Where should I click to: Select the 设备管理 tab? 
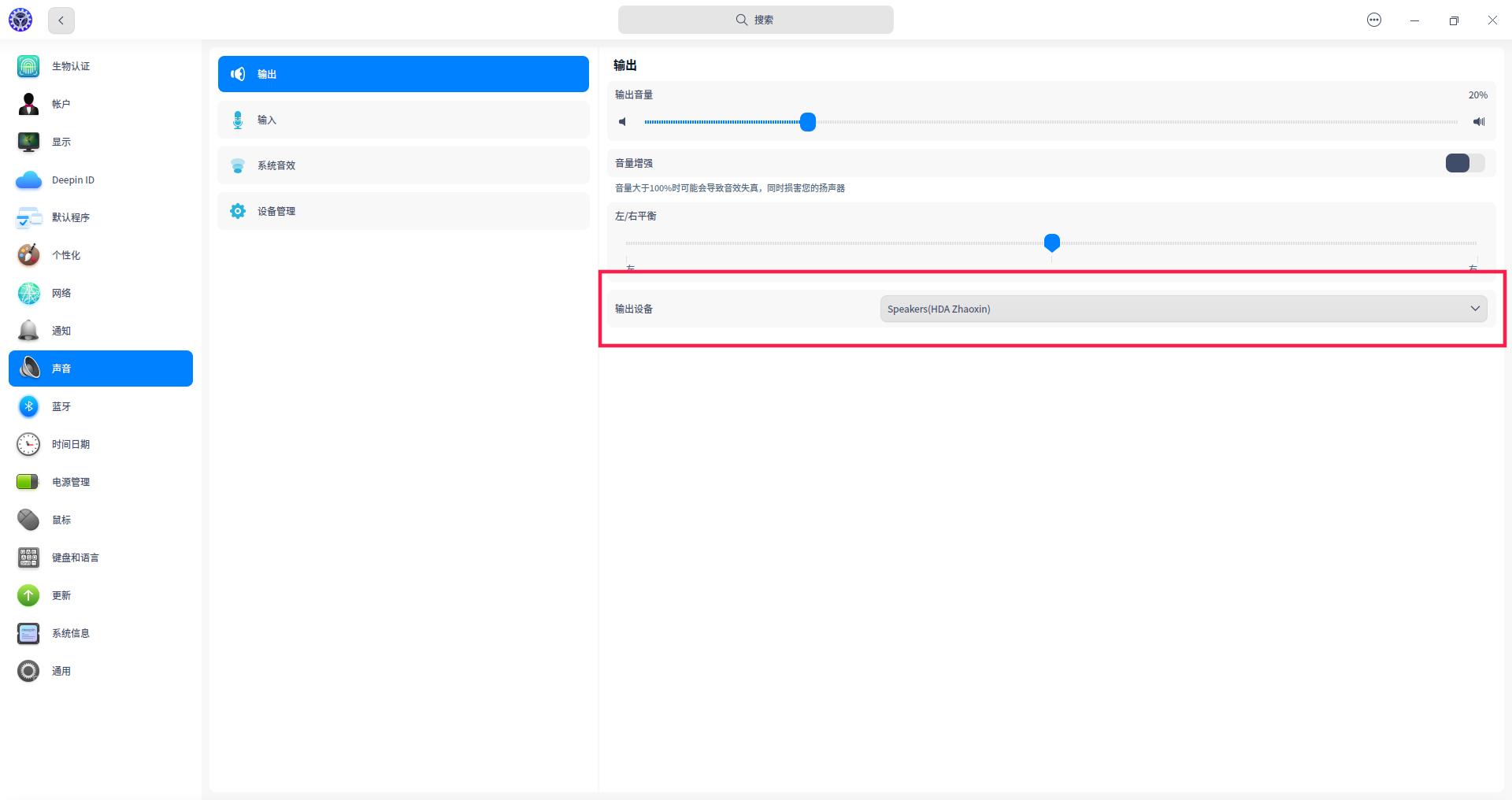pos(403,211)
